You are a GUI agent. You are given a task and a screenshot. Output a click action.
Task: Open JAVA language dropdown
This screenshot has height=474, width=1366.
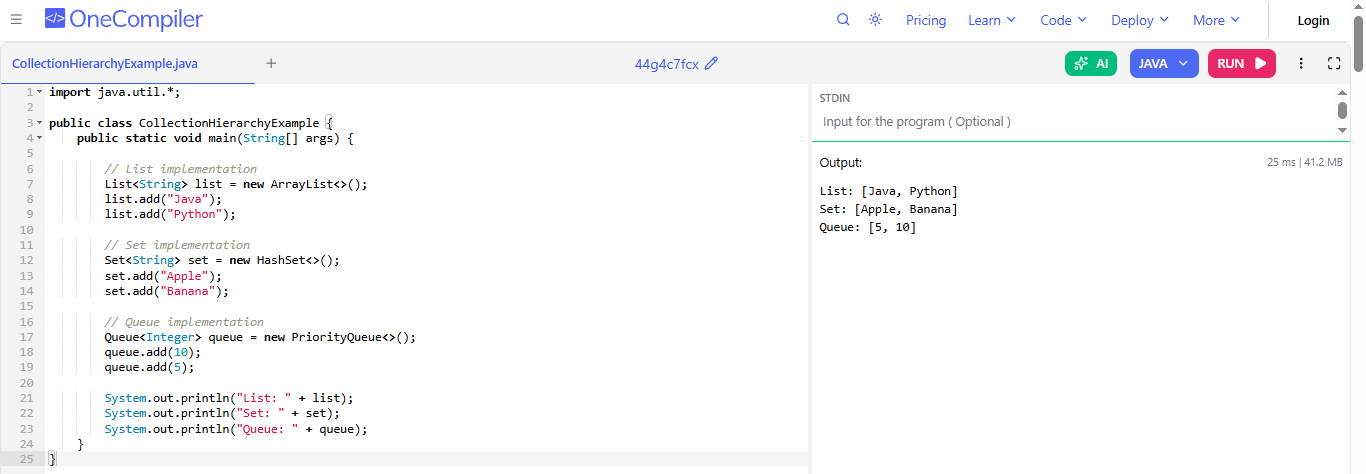[1163, 63]
